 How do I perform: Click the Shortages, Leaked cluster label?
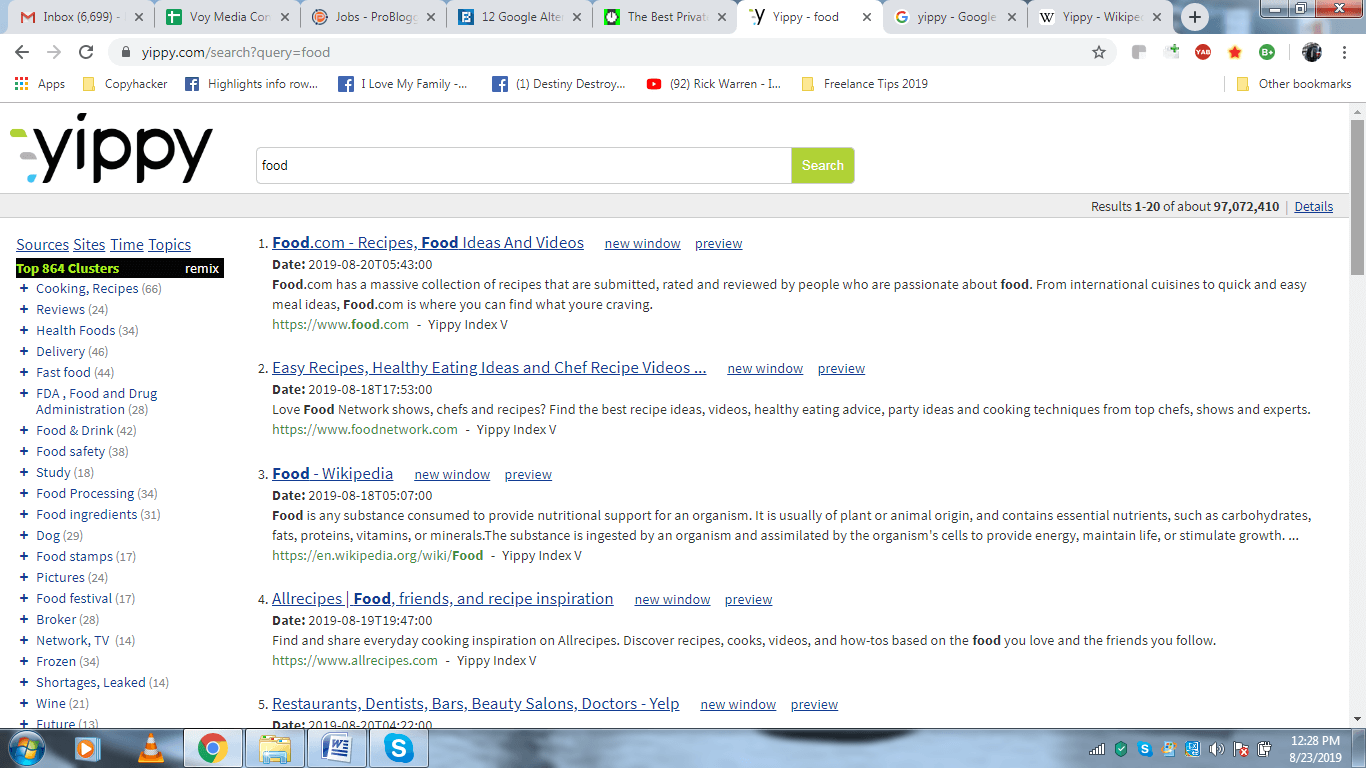(x=91, y=683)
